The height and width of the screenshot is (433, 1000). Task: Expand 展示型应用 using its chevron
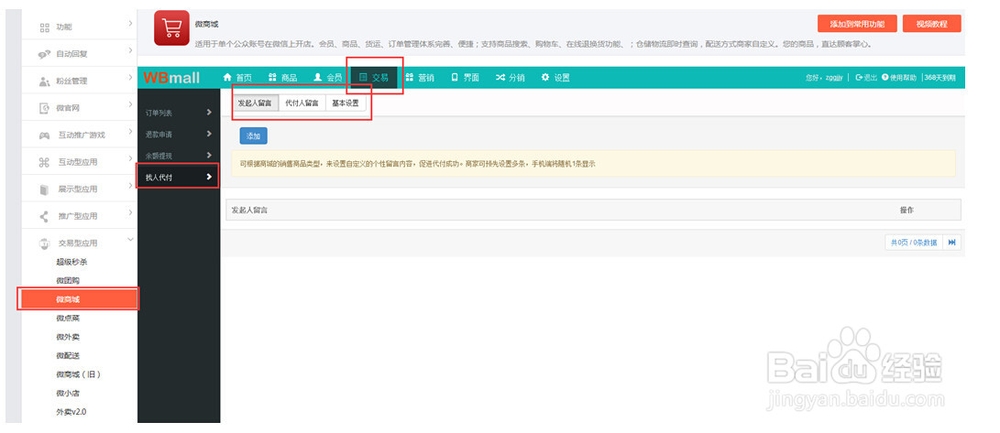click(x=130, y=186)
